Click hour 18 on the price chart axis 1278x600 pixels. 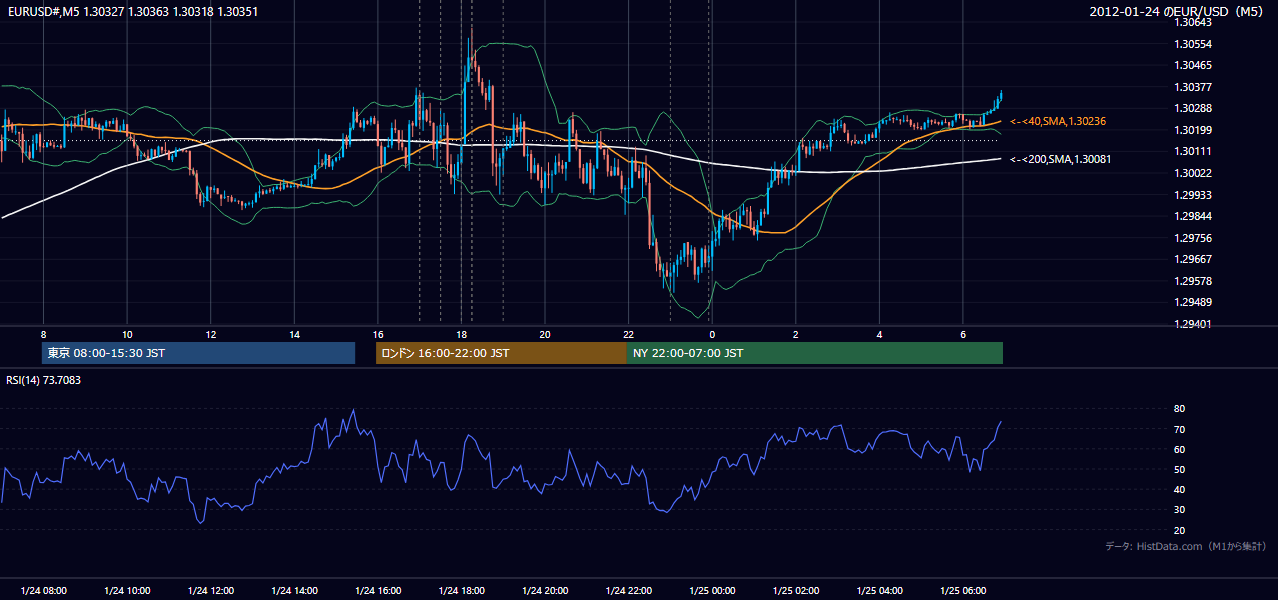click(x=461, y=334)
